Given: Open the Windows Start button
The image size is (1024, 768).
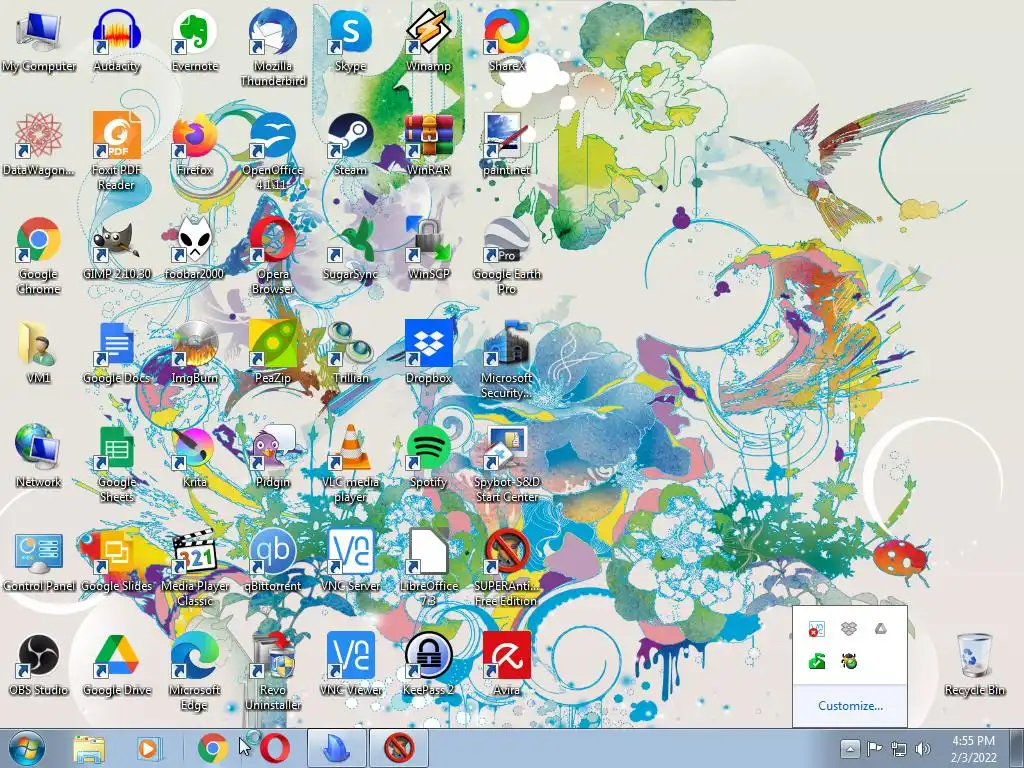Looking at the screenshot, I should [27, 748].
